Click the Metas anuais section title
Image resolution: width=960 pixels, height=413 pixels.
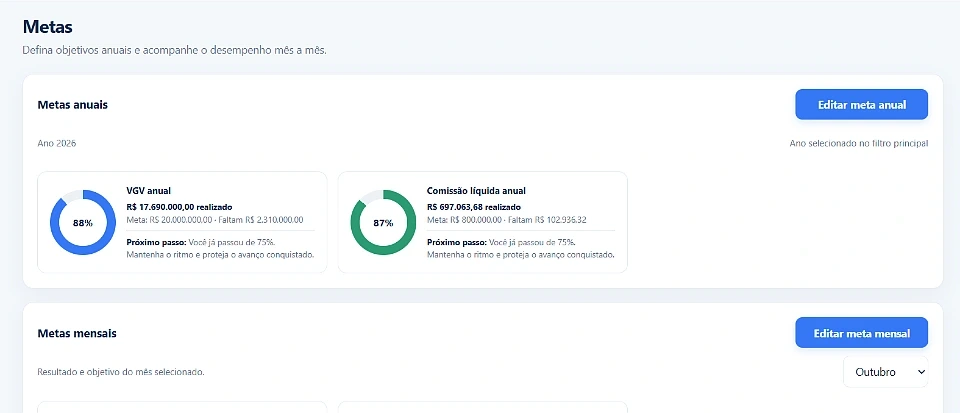[x=73, y=105]
